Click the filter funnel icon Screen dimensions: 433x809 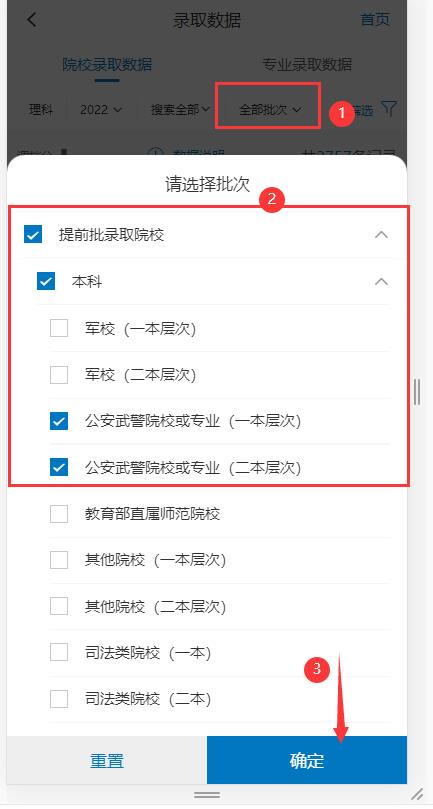389,108
